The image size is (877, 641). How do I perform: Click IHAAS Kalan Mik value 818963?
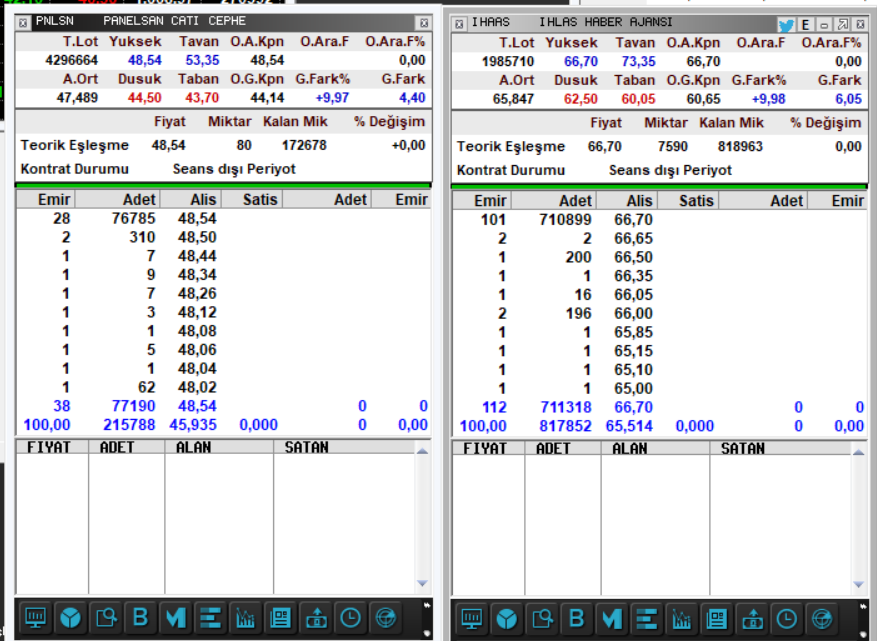pyautogui.click(x=741, y=147)
